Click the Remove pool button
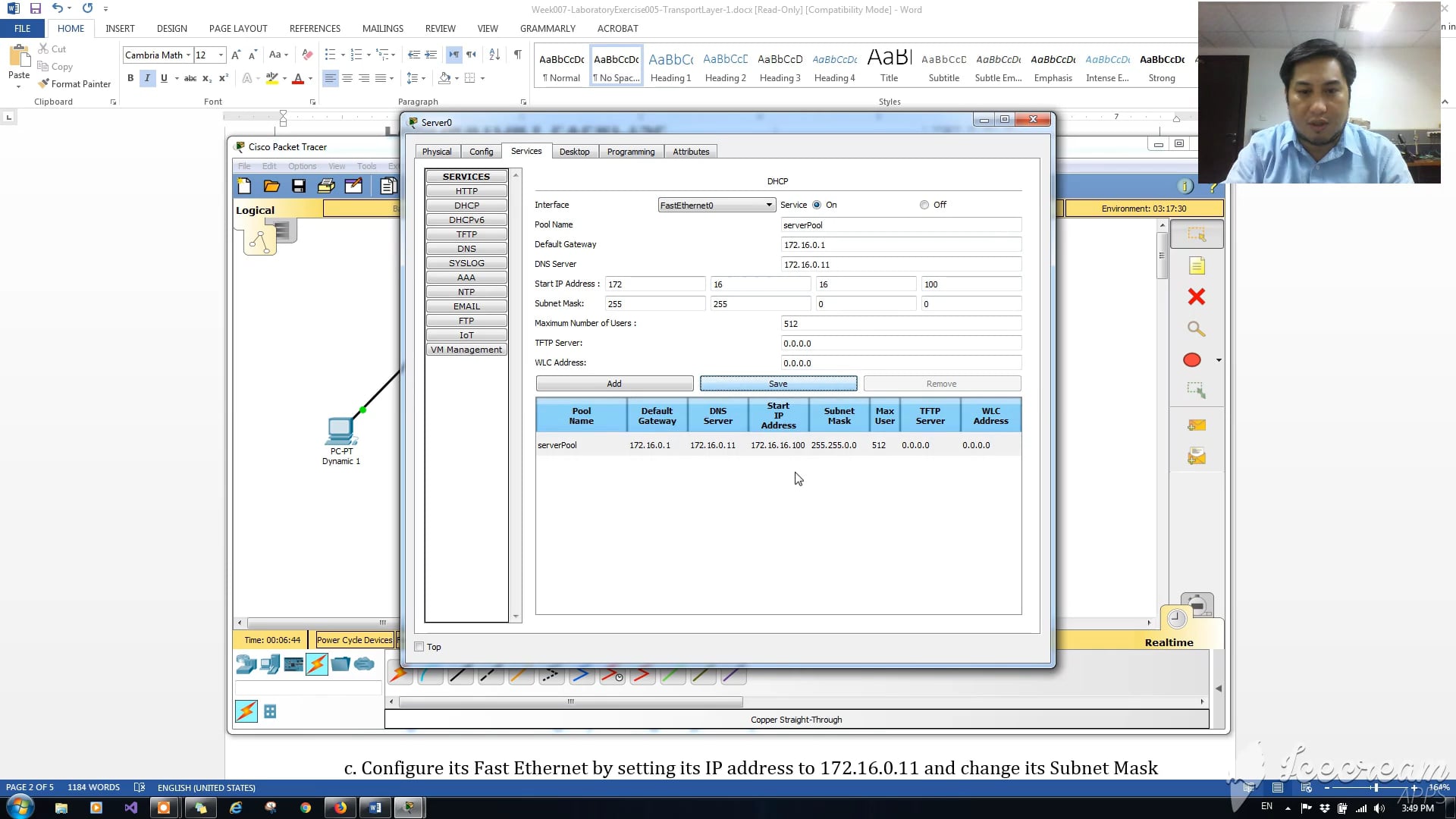This screenshot has width=1456, height=819. pyautogui.click(x=942, y=384)
